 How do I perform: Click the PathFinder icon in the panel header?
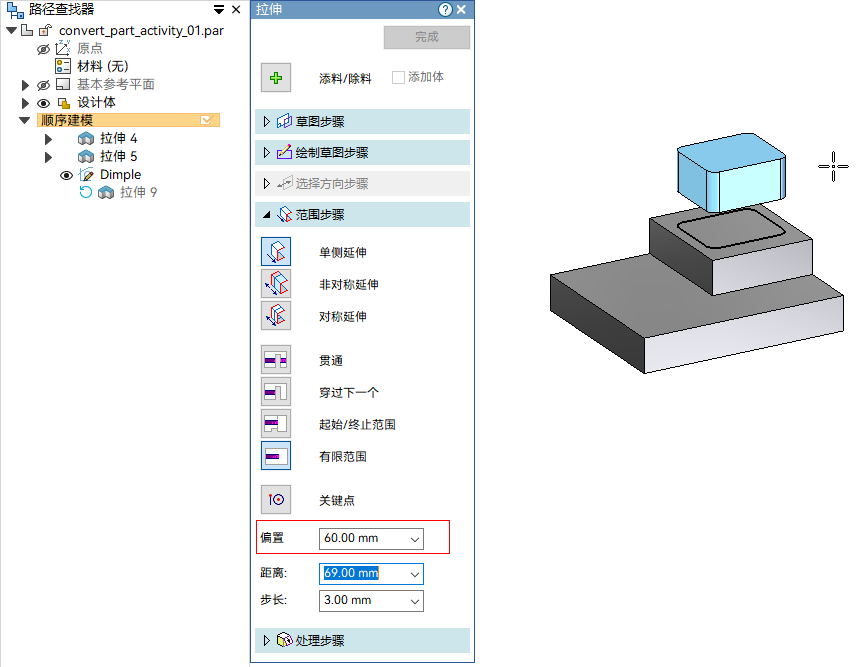(15, 9)
